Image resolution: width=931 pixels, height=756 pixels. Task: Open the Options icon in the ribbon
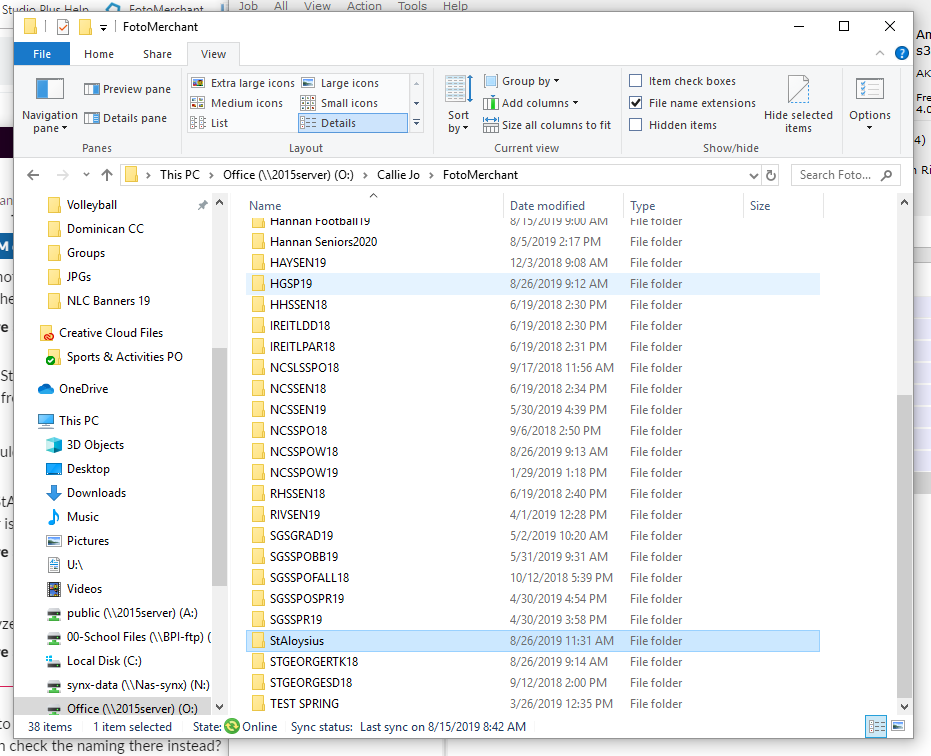click(x=869, y=89)
